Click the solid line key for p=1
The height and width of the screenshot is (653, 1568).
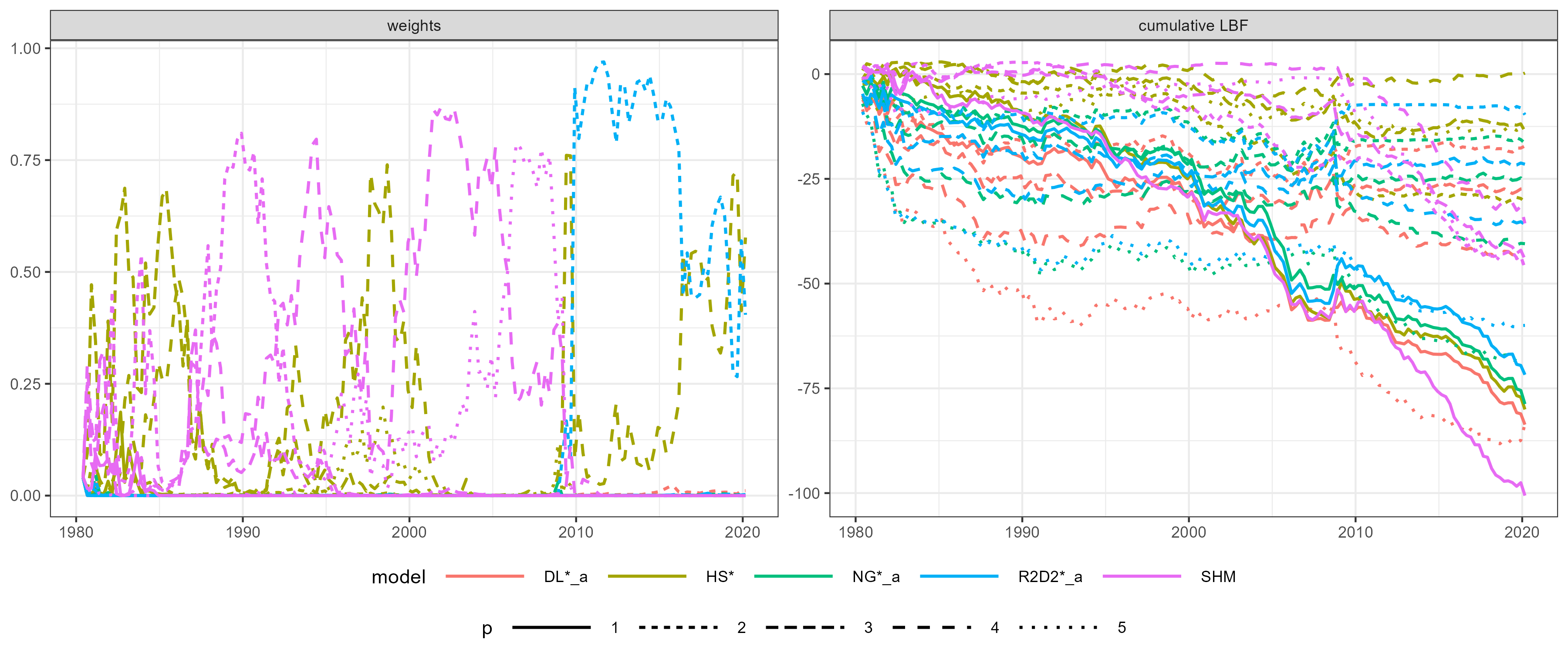tap(551, 627)
